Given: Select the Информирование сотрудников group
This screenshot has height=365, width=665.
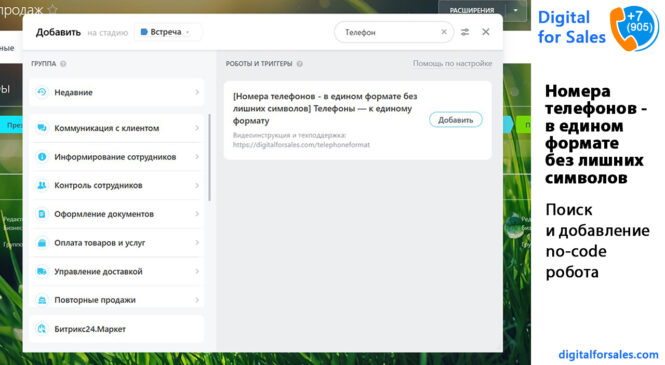Looking at the screenshot, I should tap(117, 156).
